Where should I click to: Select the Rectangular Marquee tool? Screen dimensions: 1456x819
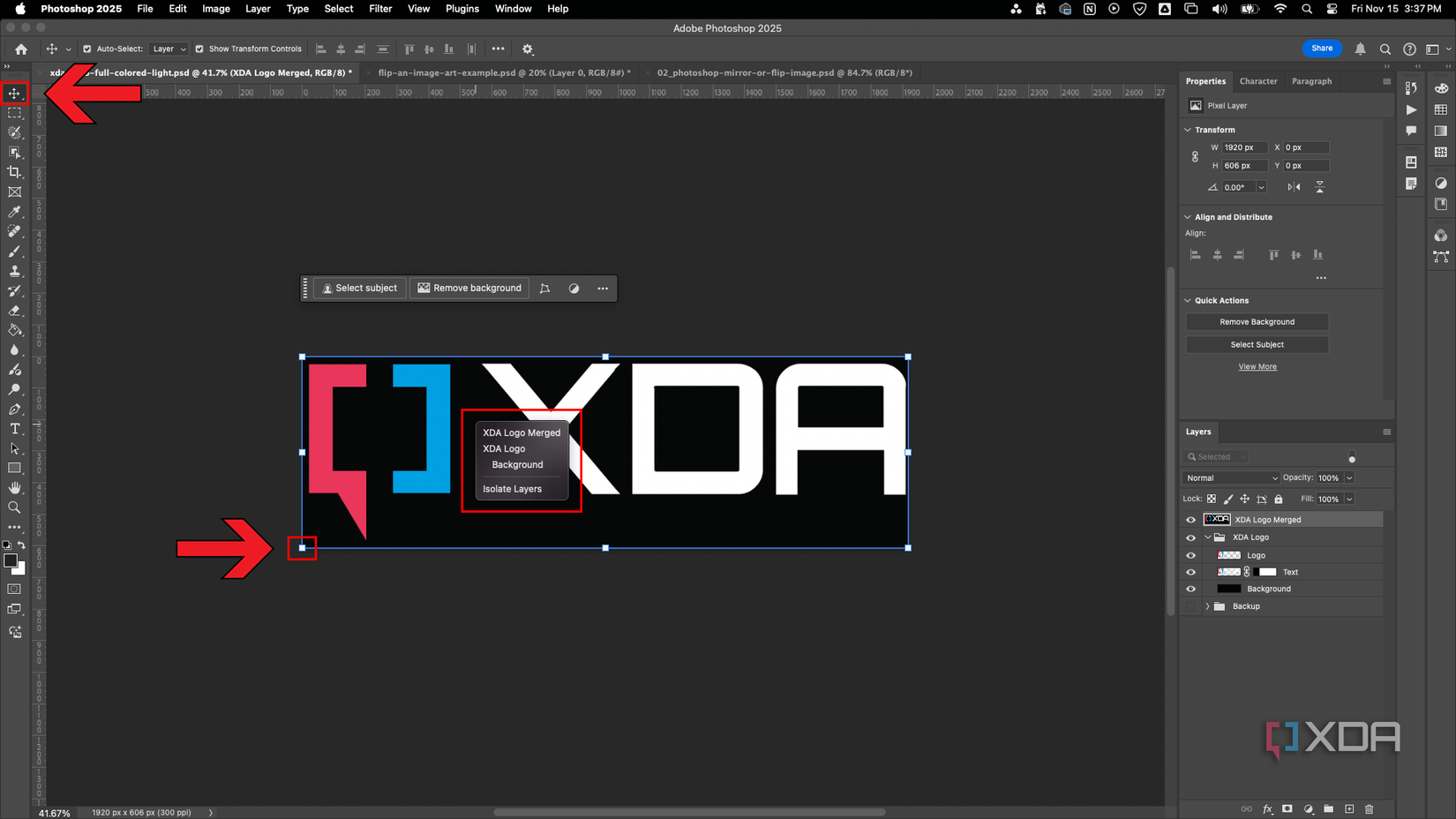(14, 113)
